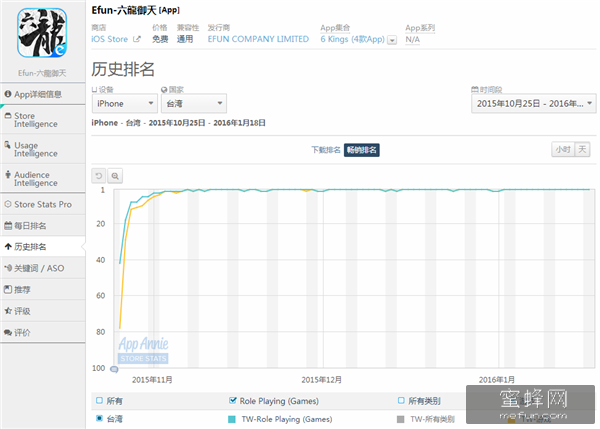The image size is (600, 429).
Task: Click the comment marker on the chart axis
Action: coord(114,369)
